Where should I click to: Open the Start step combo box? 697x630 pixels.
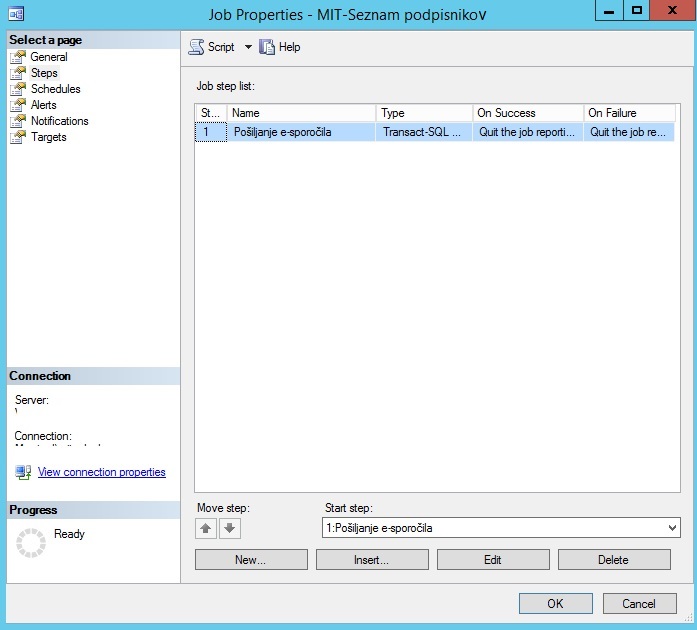pos(501,528)
